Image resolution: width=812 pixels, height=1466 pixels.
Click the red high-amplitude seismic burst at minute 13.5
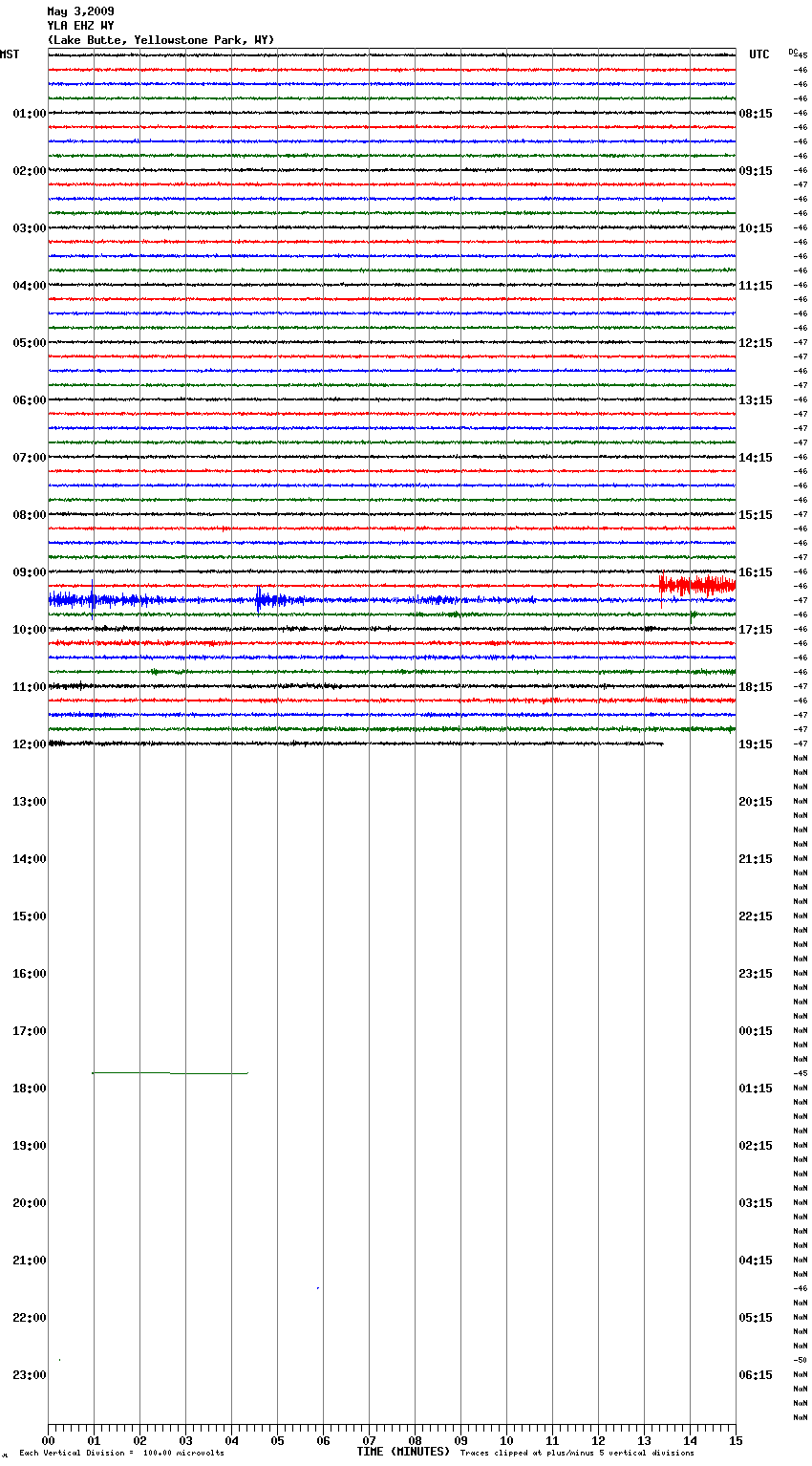pos(697,585)
